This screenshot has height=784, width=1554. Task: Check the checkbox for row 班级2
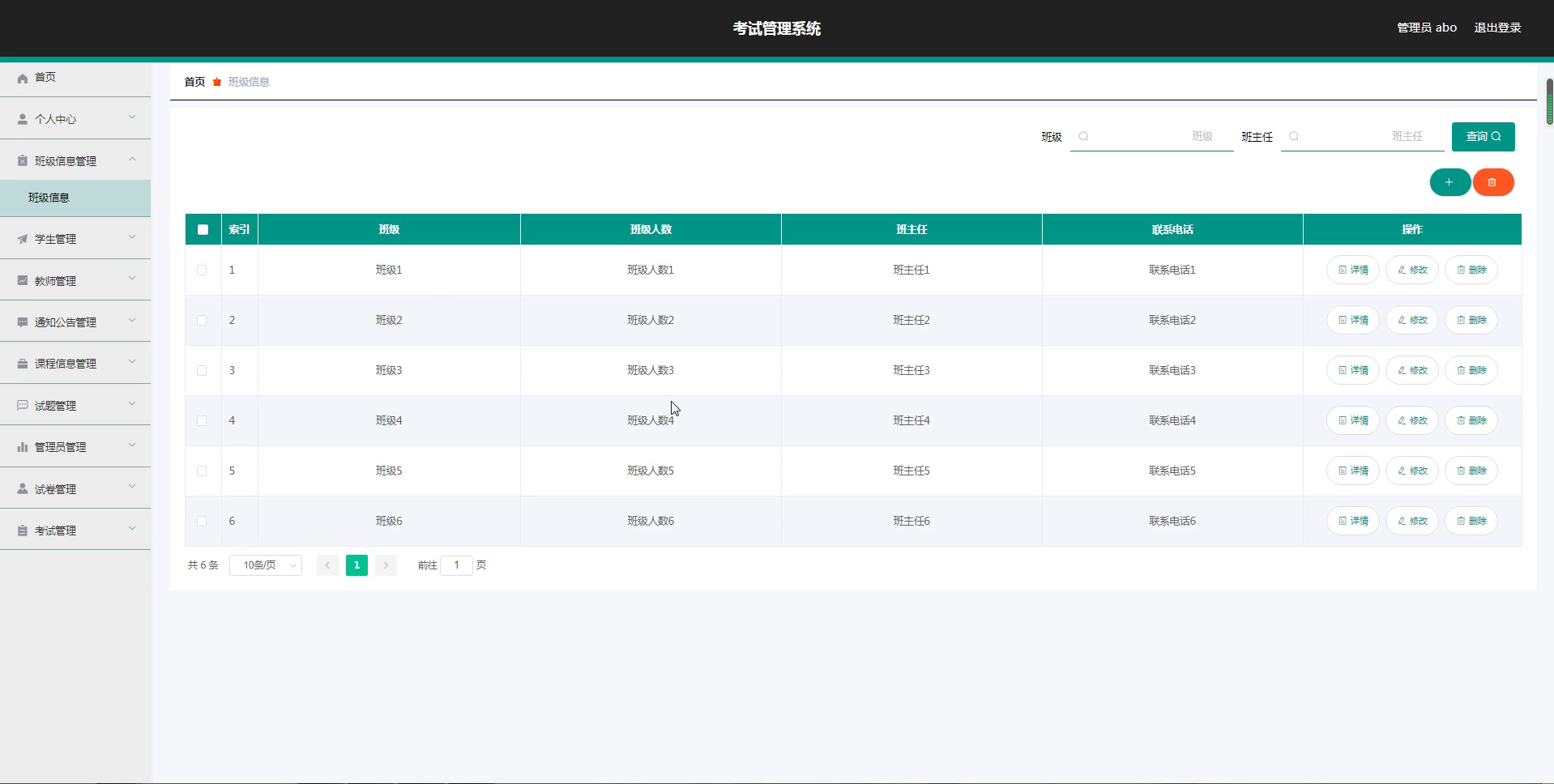pyautogui.click(x=202, y=320)
